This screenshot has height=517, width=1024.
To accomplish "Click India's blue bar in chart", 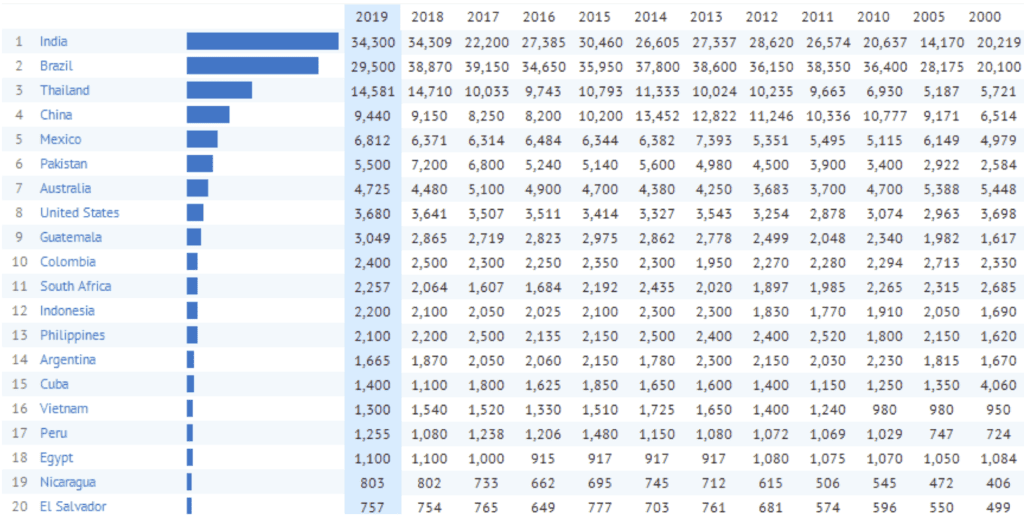I will coord(262,41).
